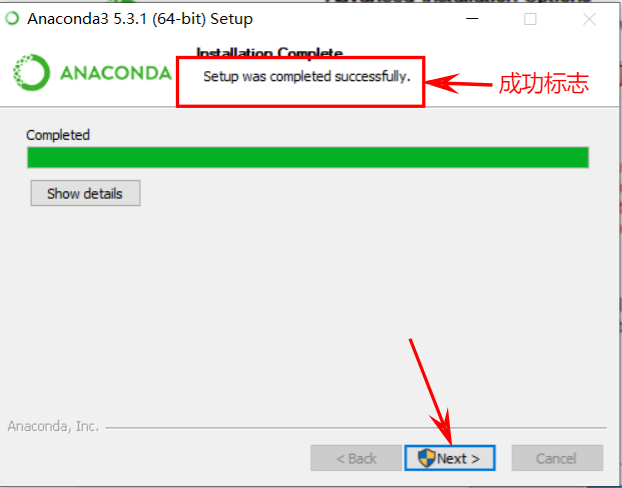622x488 pixels.
Task: Click the Installation Complete heading
Action: (270, 52)
